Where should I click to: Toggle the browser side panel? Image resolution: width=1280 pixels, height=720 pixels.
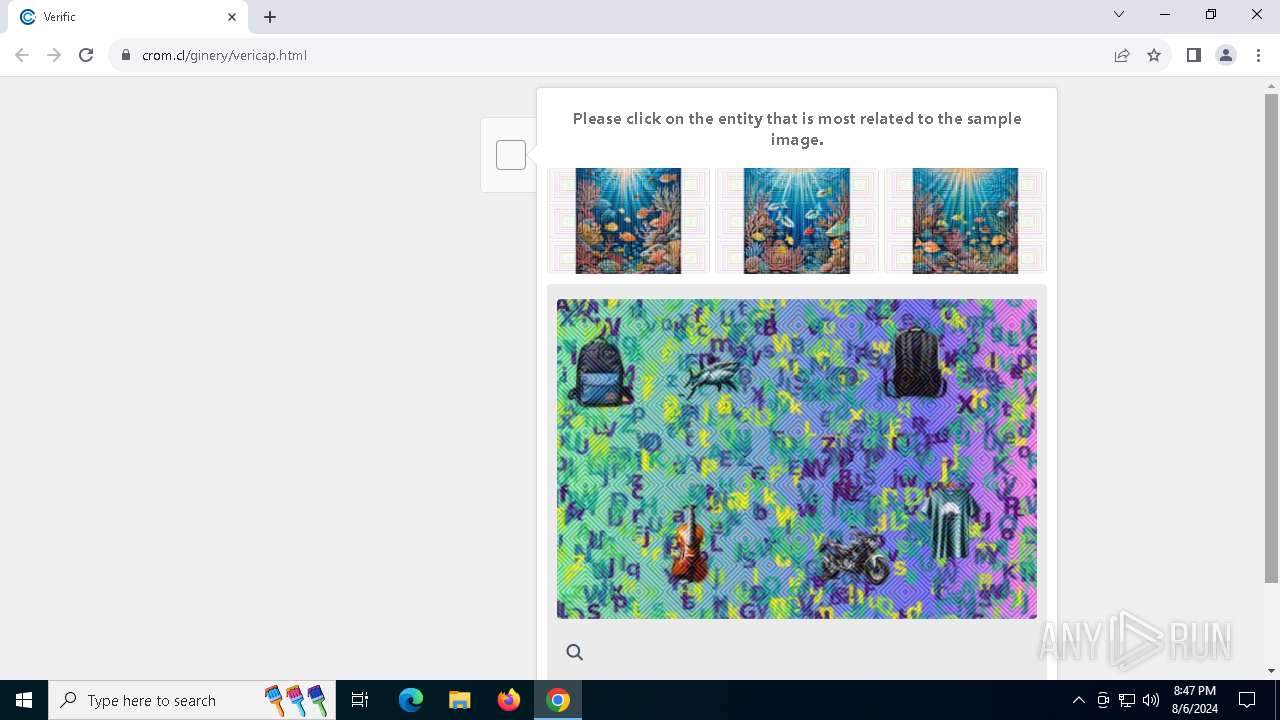(x=1194, y=55)
